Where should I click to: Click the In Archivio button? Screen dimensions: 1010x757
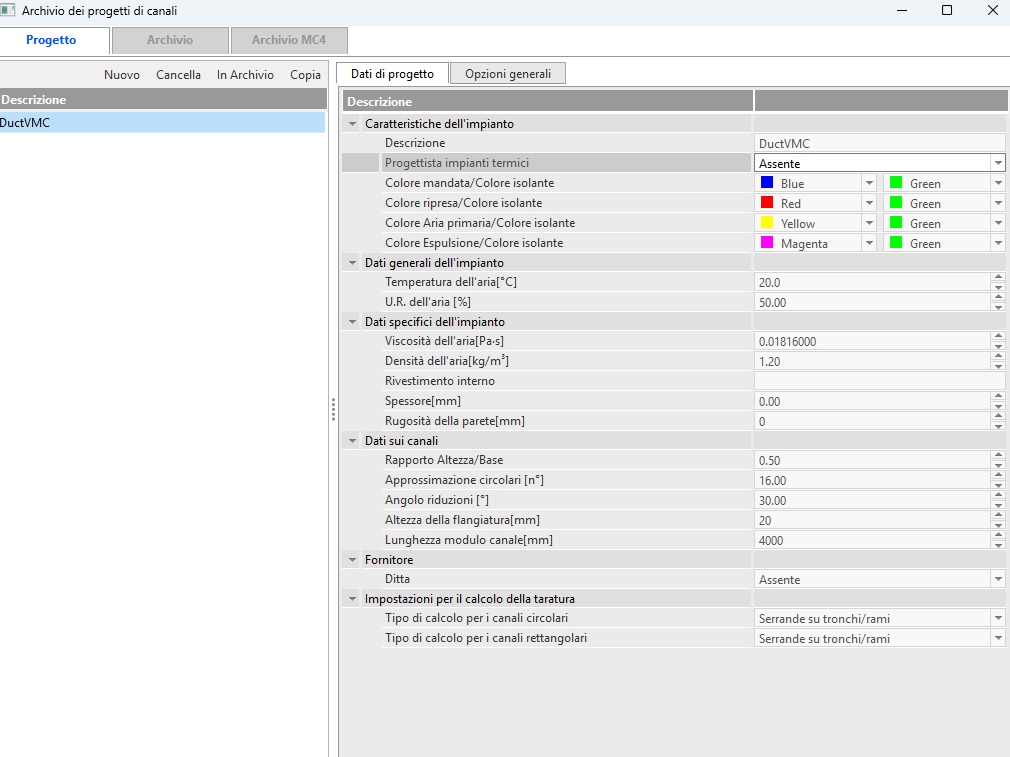[245, 75]
